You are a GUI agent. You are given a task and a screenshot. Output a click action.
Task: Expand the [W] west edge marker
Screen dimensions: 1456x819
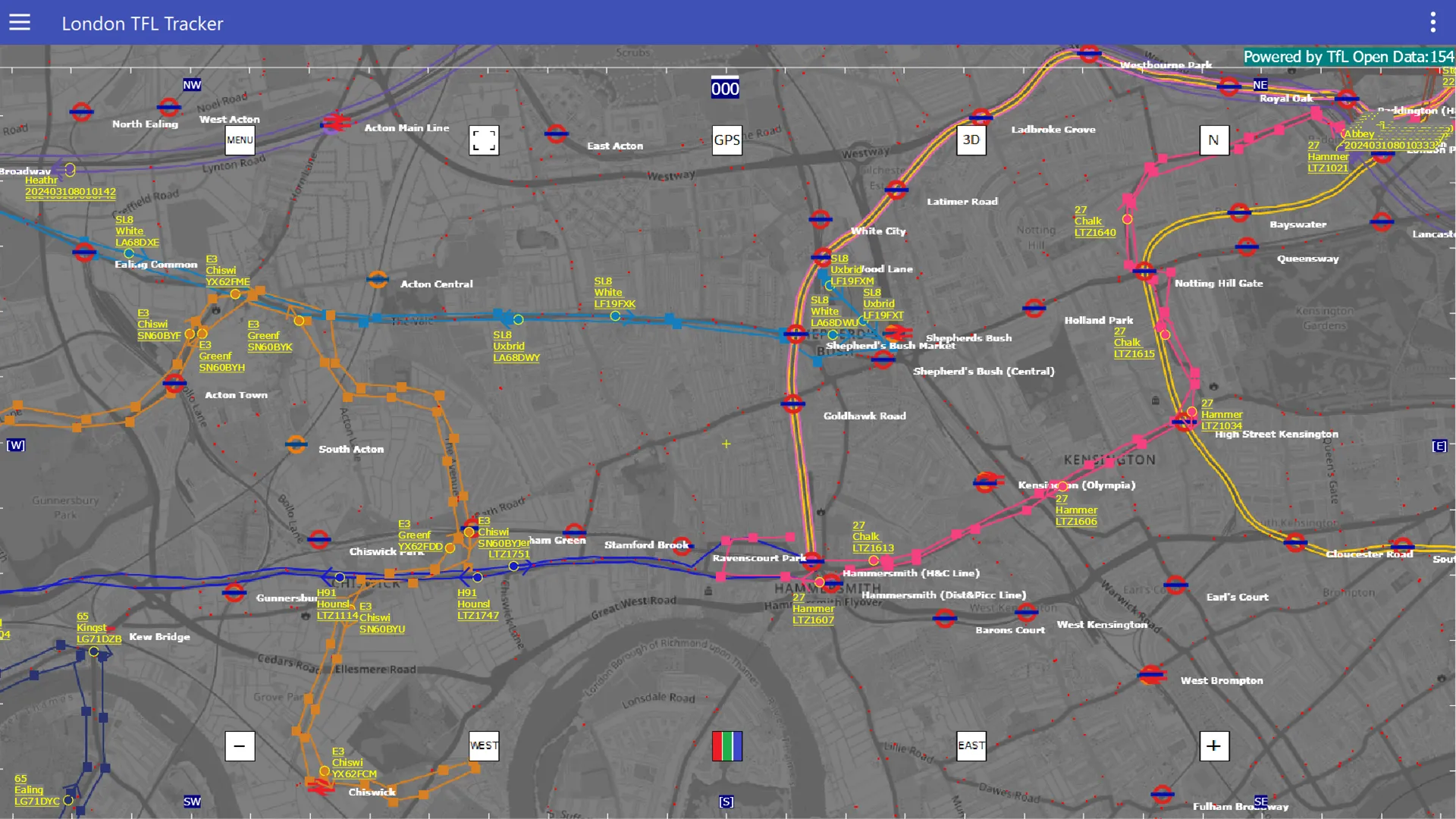tap(16, 446)
